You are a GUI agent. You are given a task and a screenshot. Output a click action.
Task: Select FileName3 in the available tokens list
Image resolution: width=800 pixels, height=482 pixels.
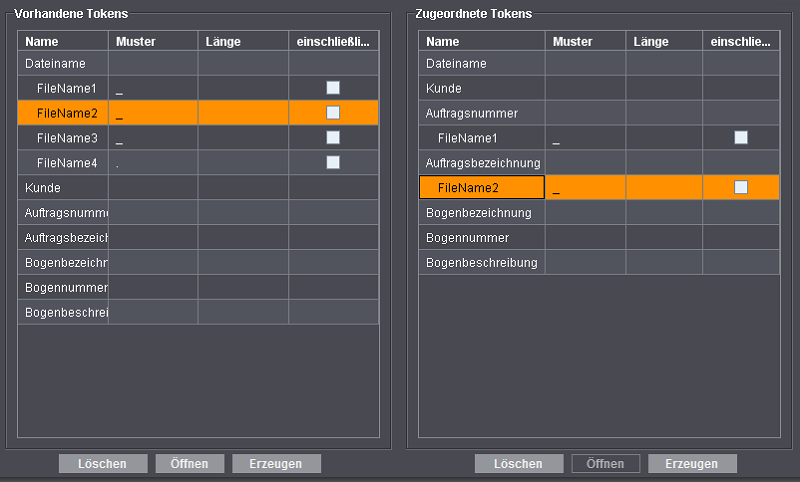tap(67, 137)
